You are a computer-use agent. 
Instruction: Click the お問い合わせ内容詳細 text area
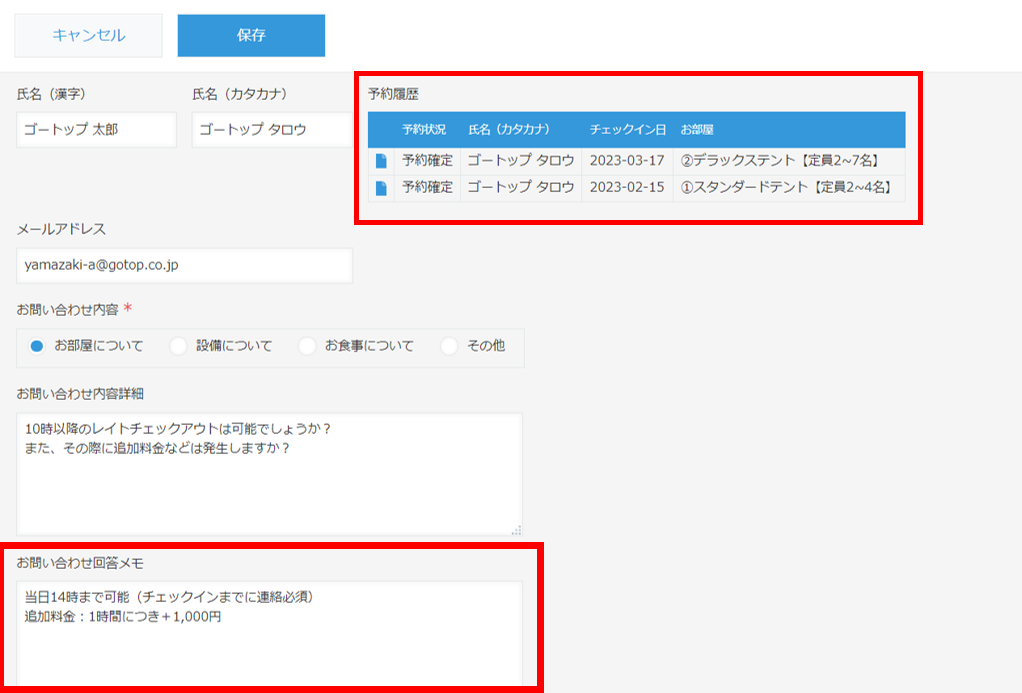pyautogui.click(x=269, y=474)
